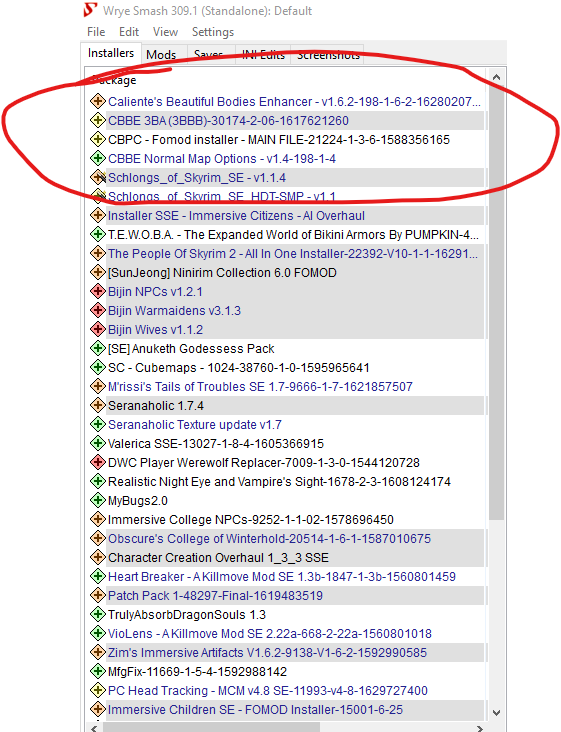Viewport: 561px width, 732px height.
Task: Open the File menu
Action: (96, 32)
